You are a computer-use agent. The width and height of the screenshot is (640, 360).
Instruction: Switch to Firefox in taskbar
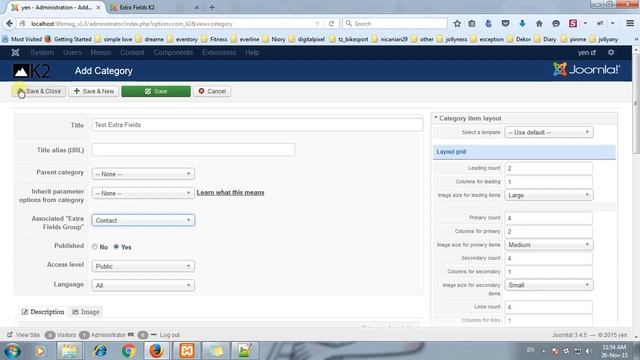tap(156, 351)
